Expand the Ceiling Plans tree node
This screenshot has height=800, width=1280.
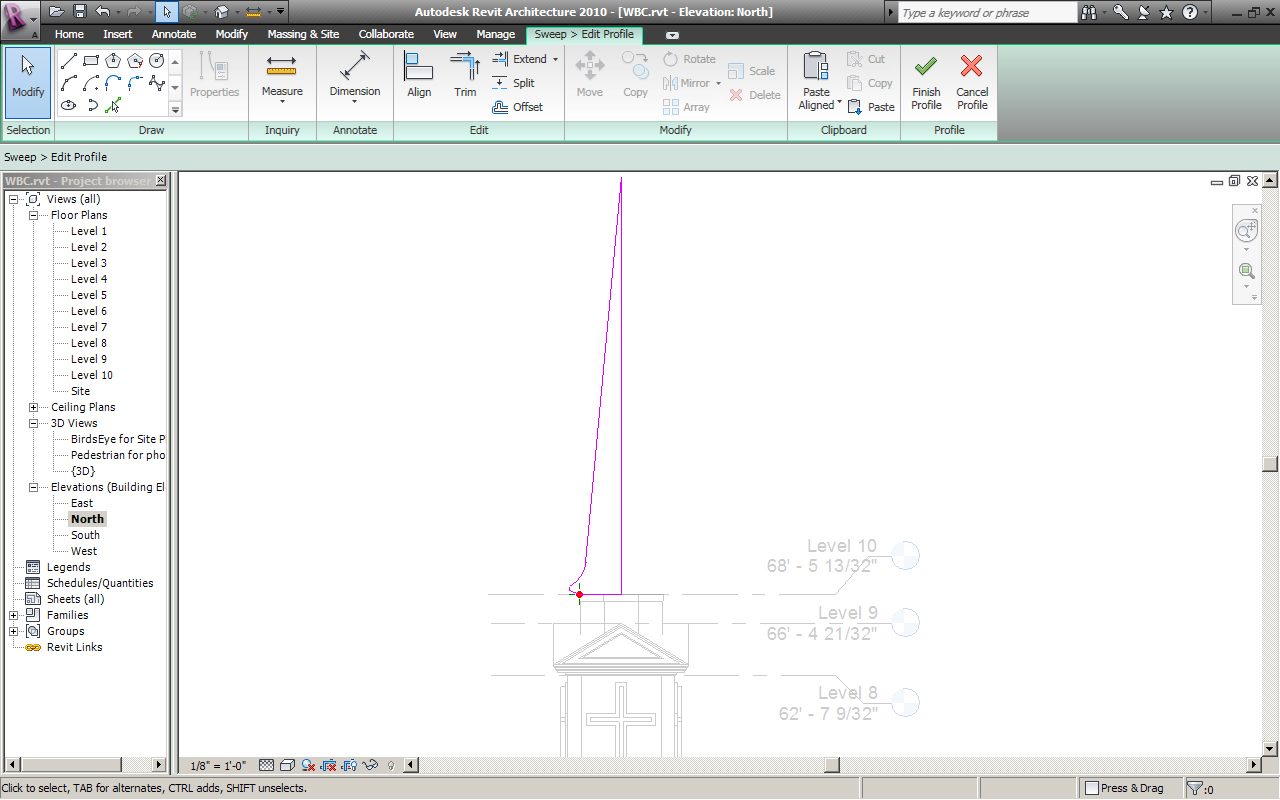coord(33,407)
